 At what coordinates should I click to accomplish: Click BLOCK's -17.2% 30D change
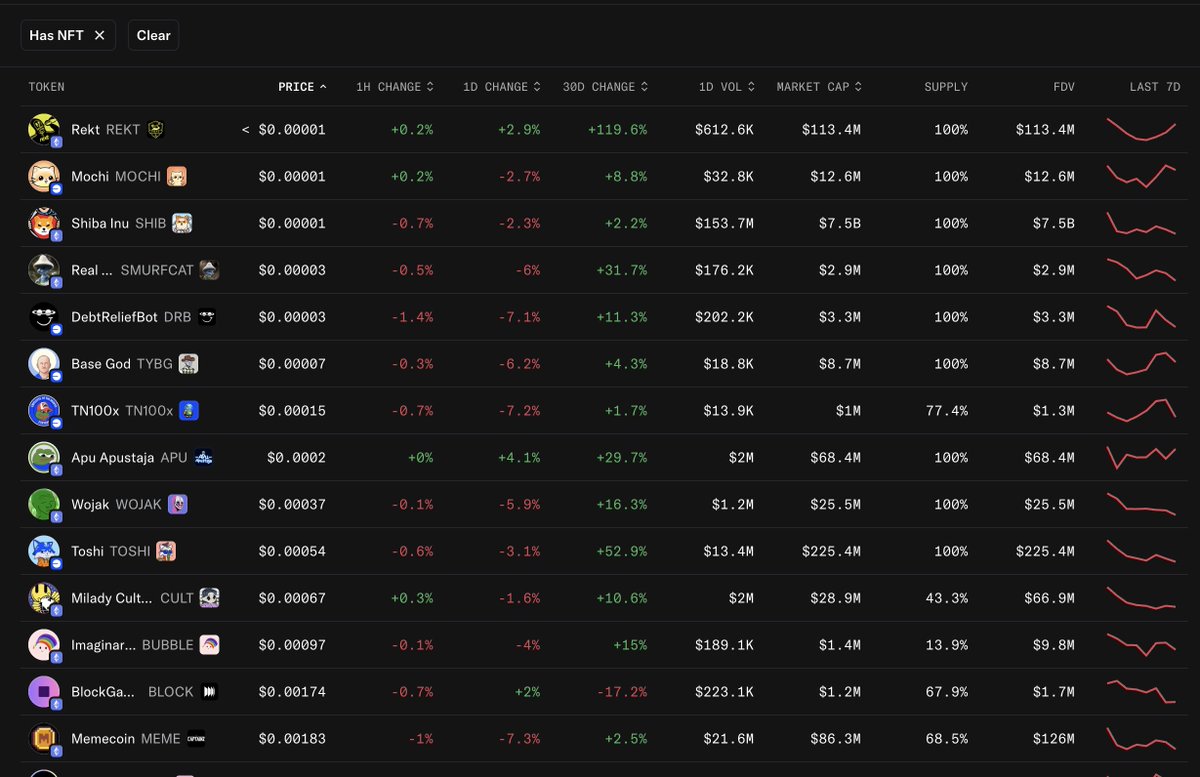coord(621,692)
